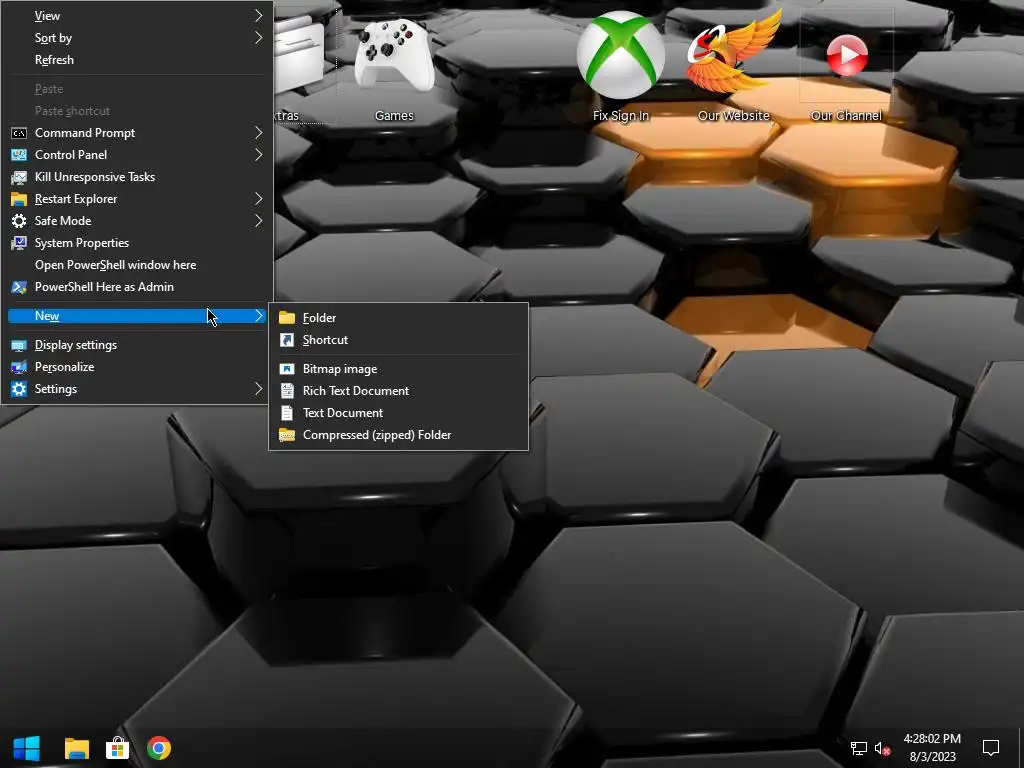Viewport: 1024px width, 768px height.
Task: Create a new Text Document
Action: [398, 413]
